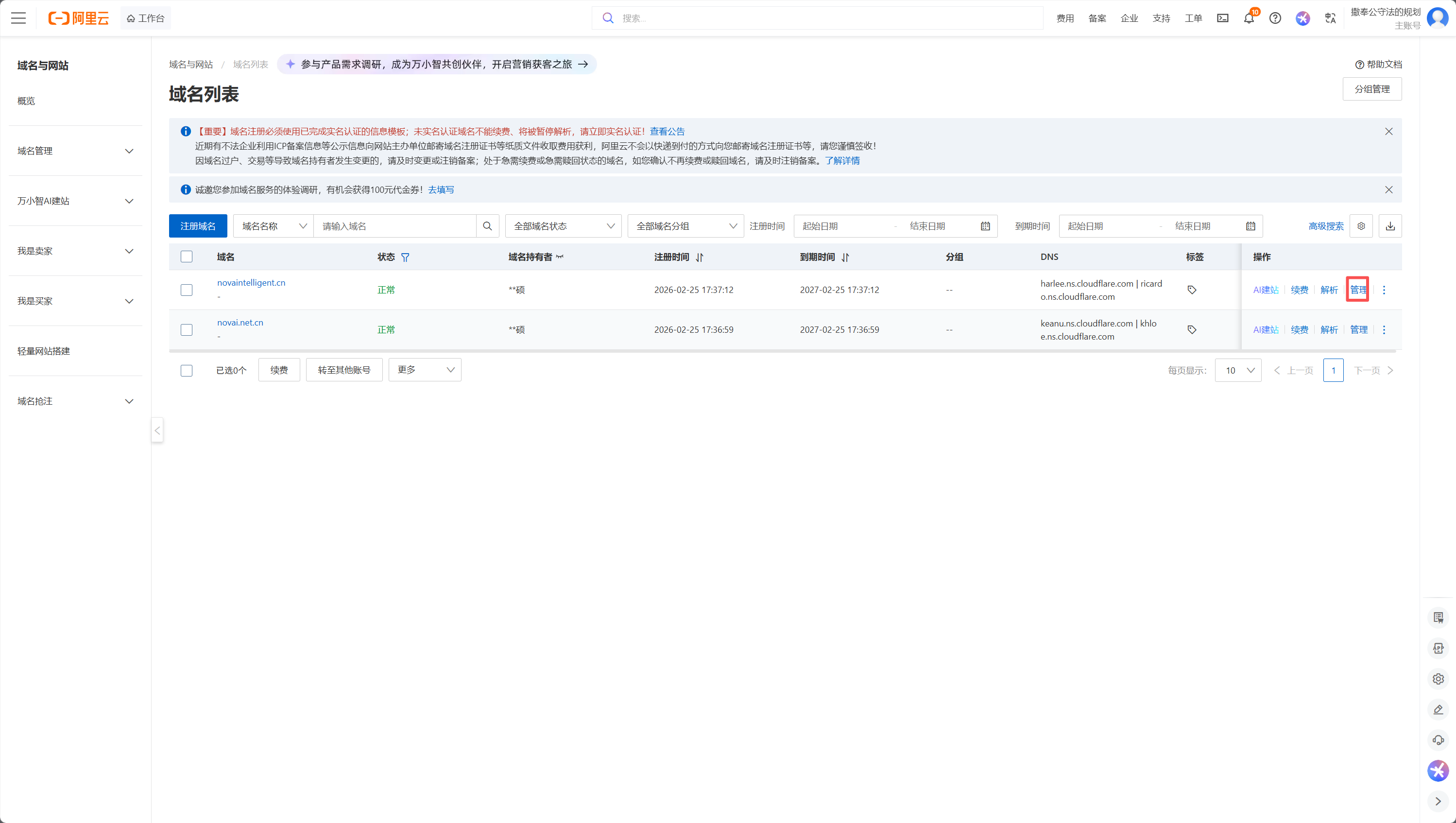Tick the novai.net.cn row checkbox
Image resolution: width=1456 pixels, height=823 pixels.
tap(187, 329)
